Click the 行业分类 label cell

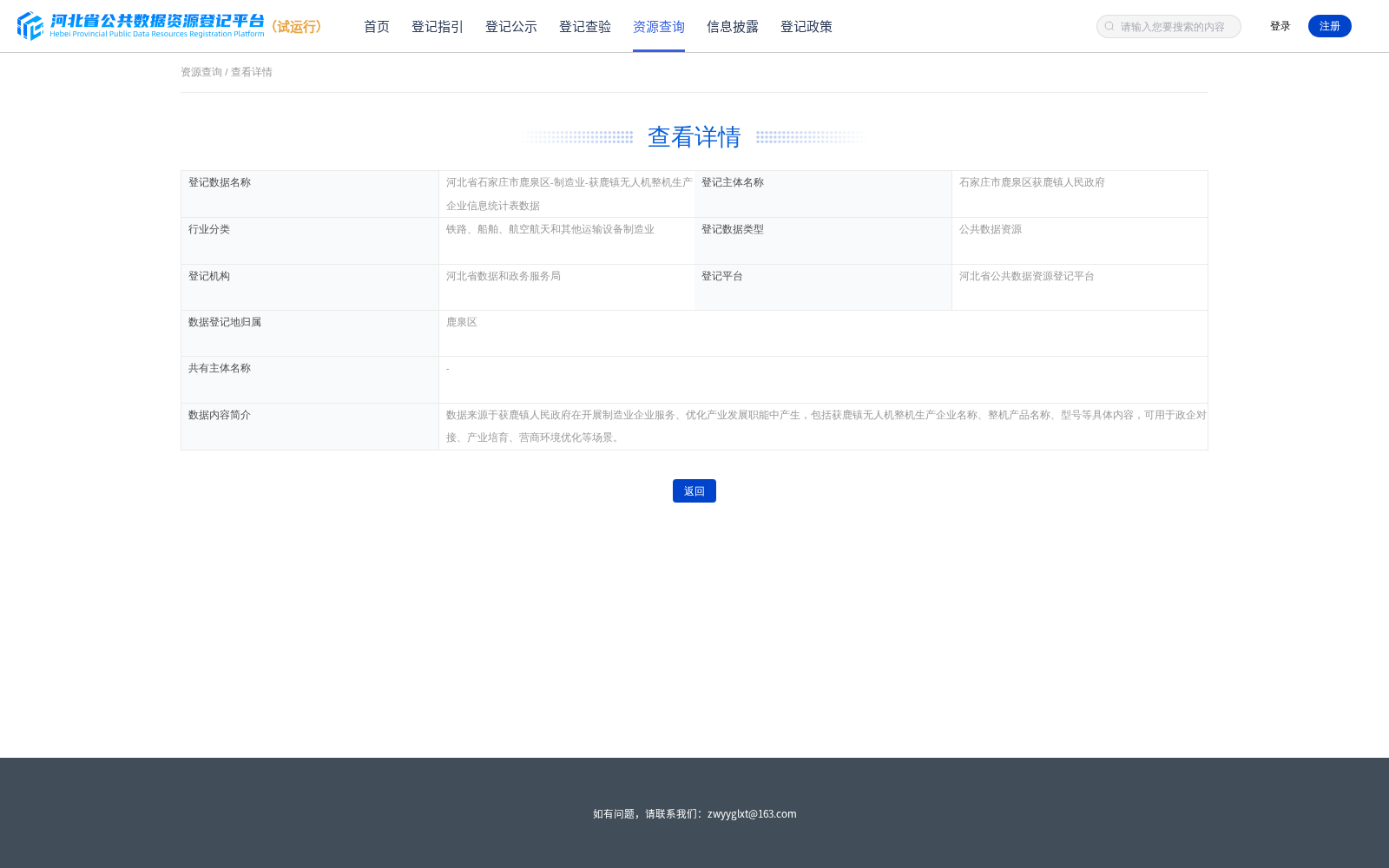tap(310, 240)
